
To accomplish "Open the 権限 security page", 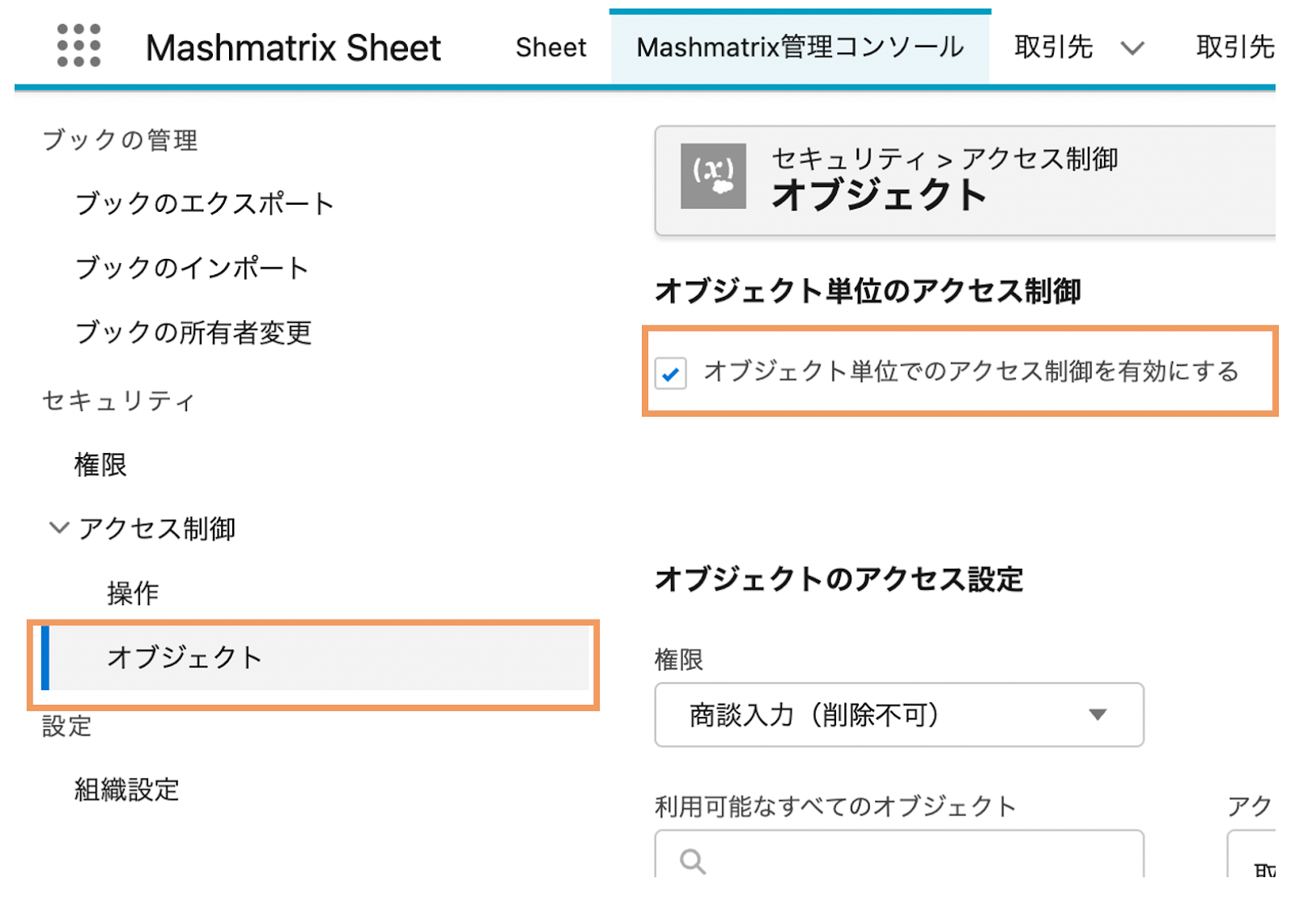I will pyautogui.click(x=100, y=465).
